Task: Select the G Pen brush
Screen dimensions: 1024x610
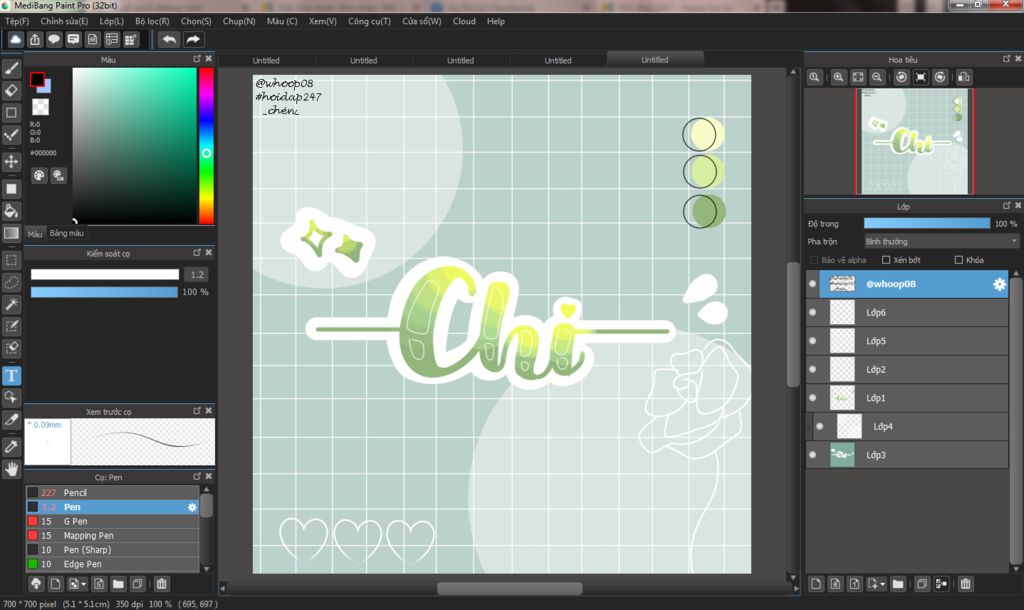Action: point(112,521)
